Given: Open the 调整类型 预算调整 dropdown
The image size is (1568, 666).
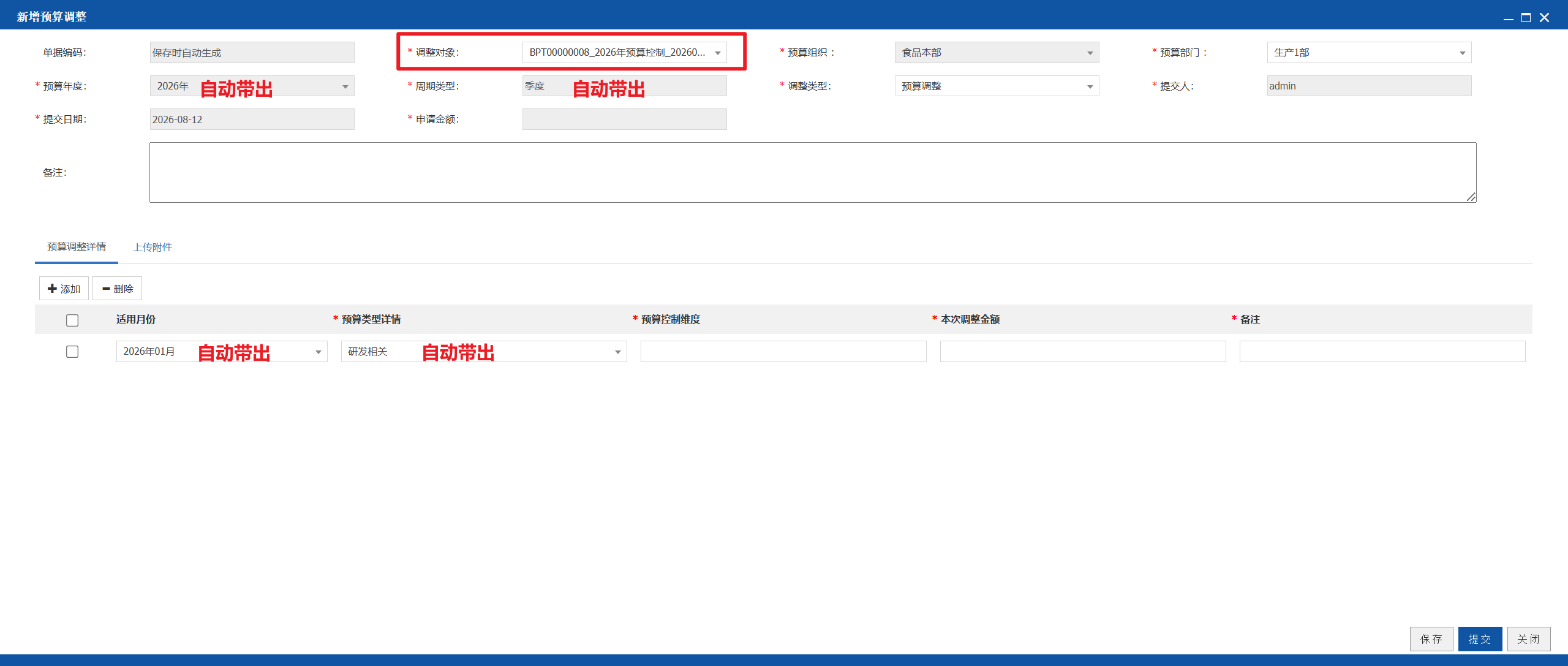Looking at the screenshot, I should point(1090,86).
